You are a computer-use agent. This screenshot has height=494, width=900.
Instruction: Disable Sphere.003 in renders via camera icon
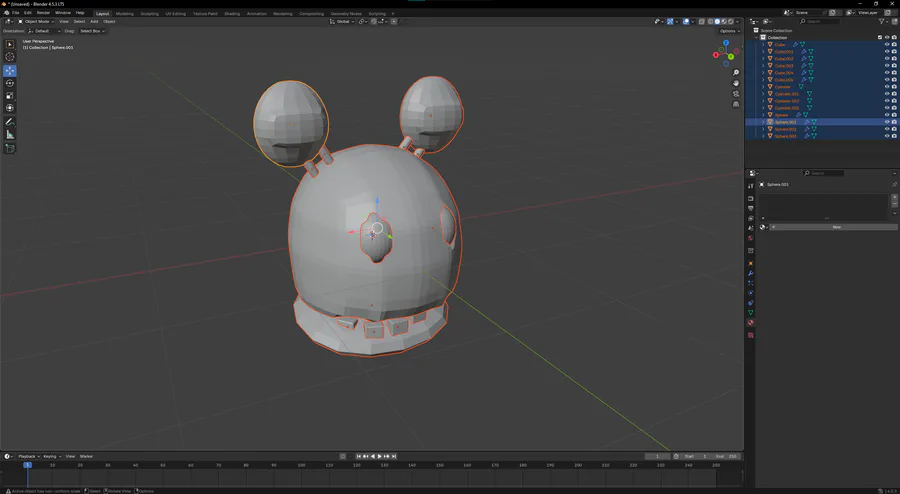pyautogui.click(x=894, y=136)
